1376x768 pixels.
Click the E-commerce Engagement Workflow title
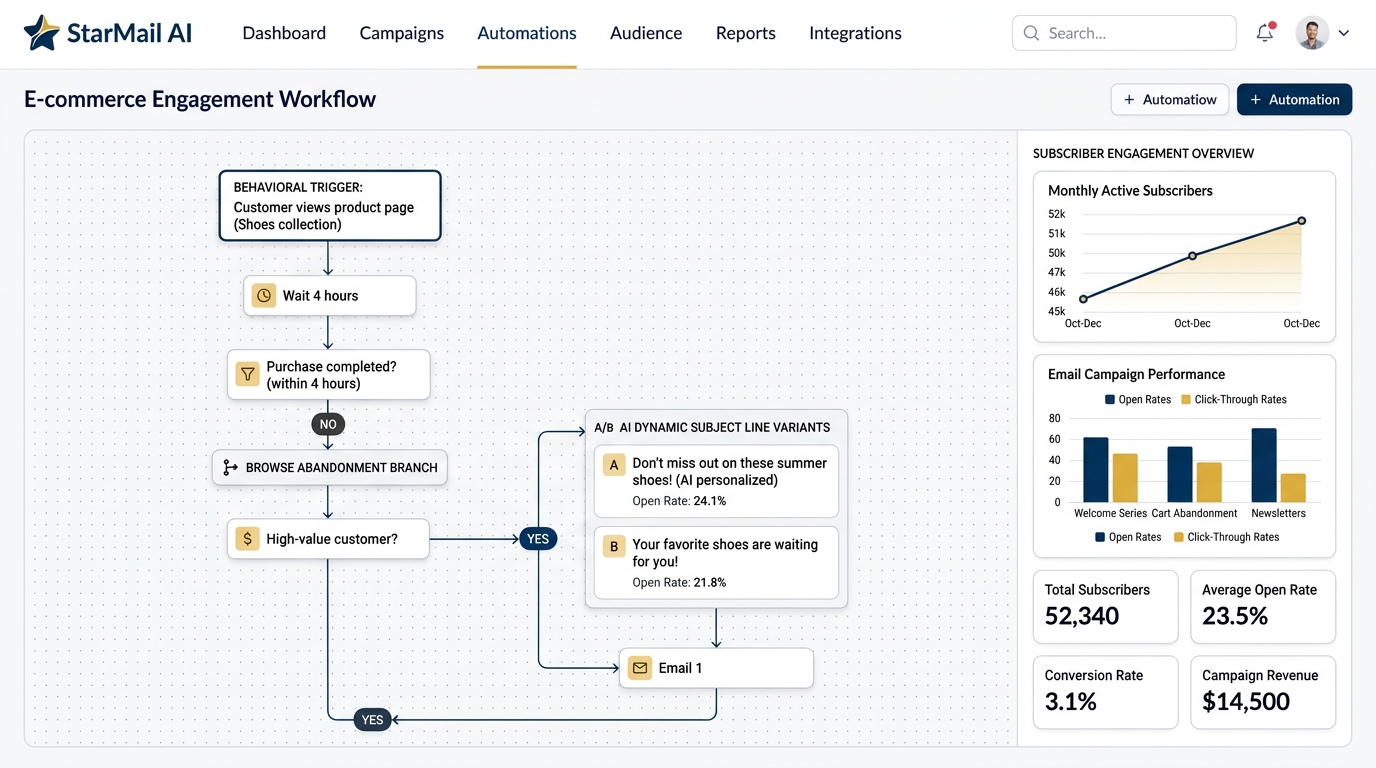(x=200, y=99)
